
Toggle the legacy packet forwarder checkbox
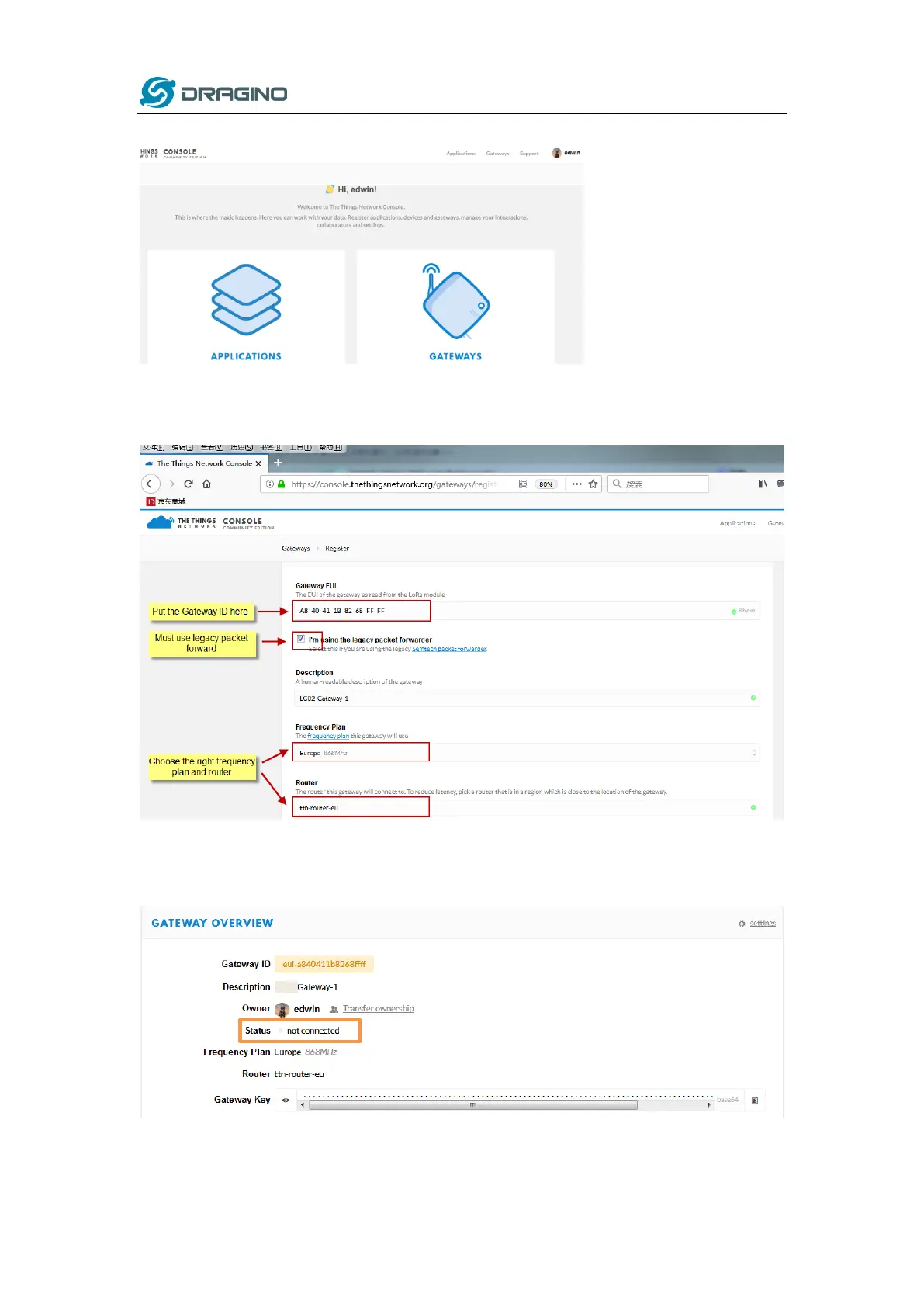coord(301,639)
